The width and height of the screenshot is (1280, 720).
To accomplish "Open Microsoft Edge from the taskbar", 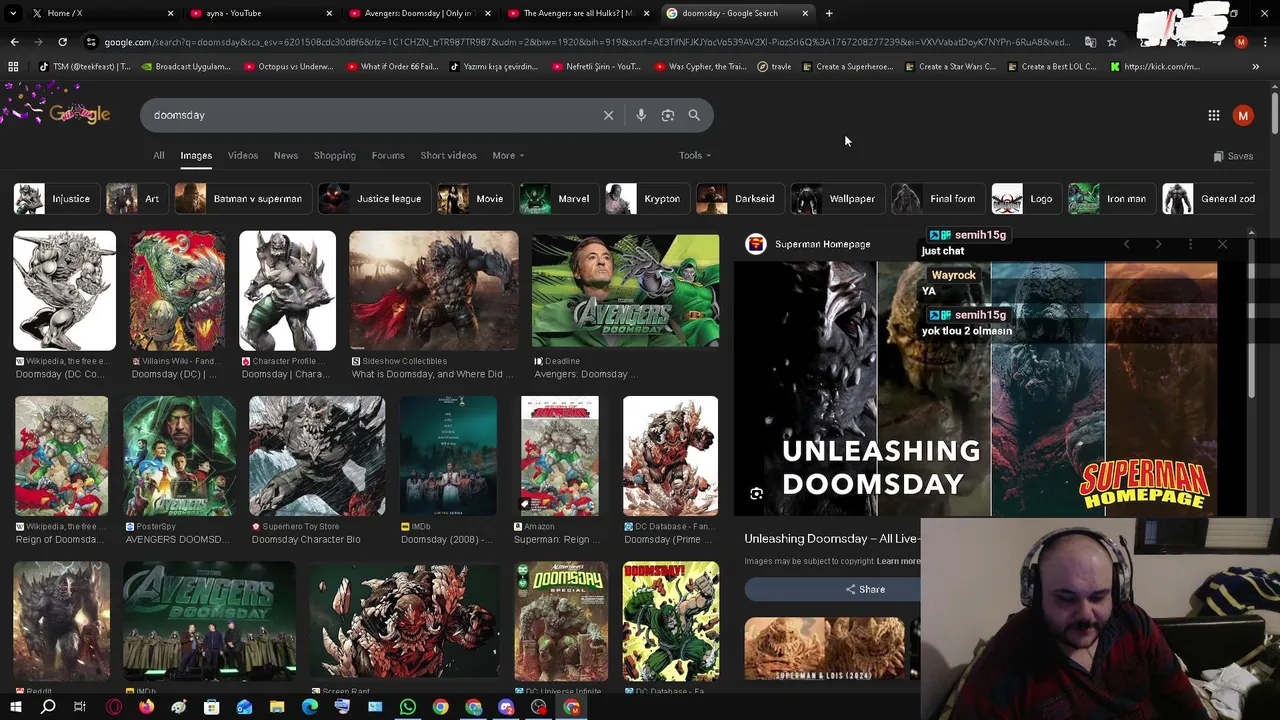I will 310,707.
